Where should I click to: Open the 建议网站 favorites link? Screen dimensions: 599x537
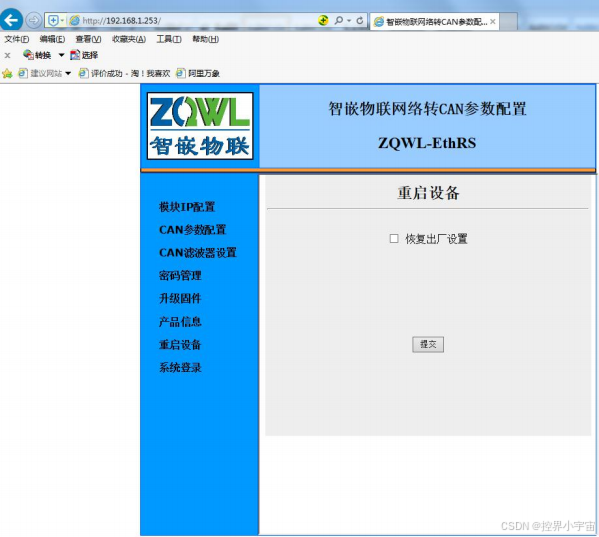coord(40,73)
